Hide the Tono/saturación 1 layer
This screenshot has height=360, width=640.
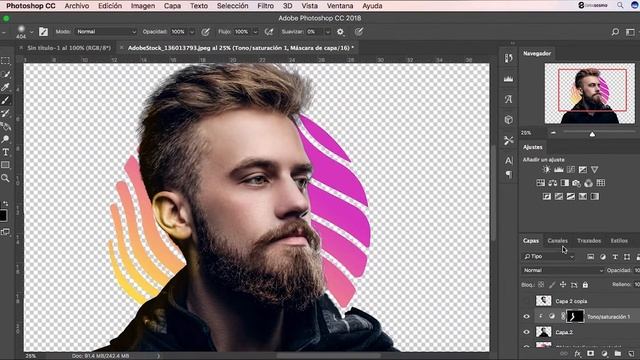[x=527, y=317]
